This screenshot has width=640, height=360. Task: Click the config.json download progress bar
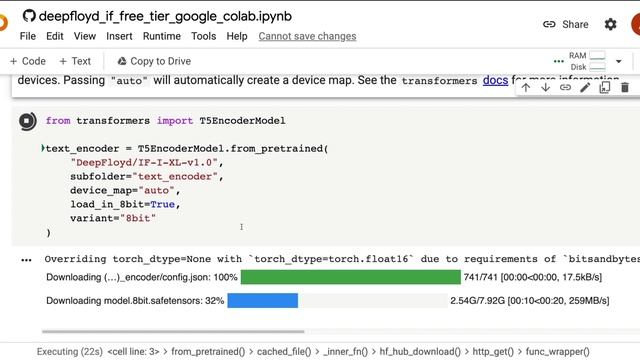tap(351, 277)
